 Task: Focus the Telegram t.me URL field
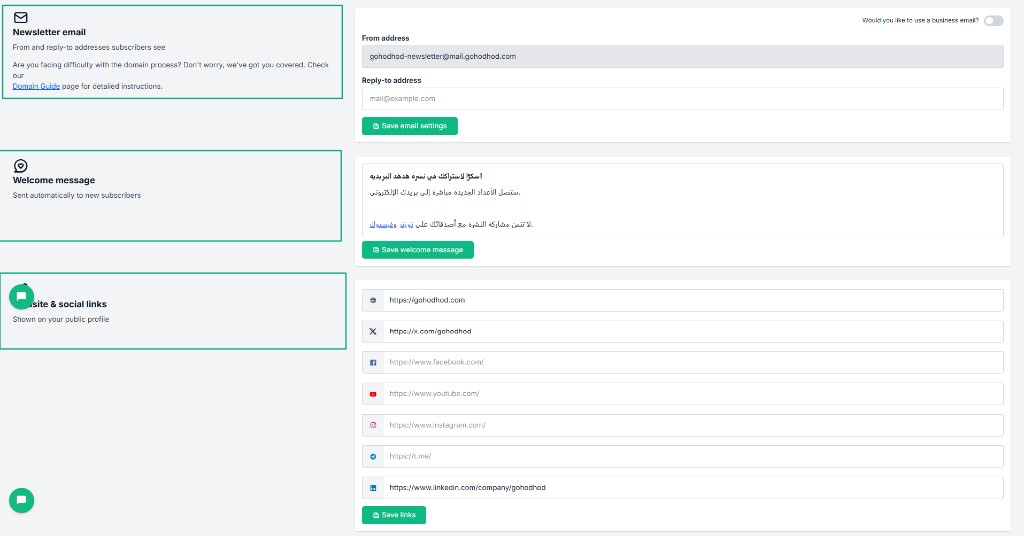point(693,456)
